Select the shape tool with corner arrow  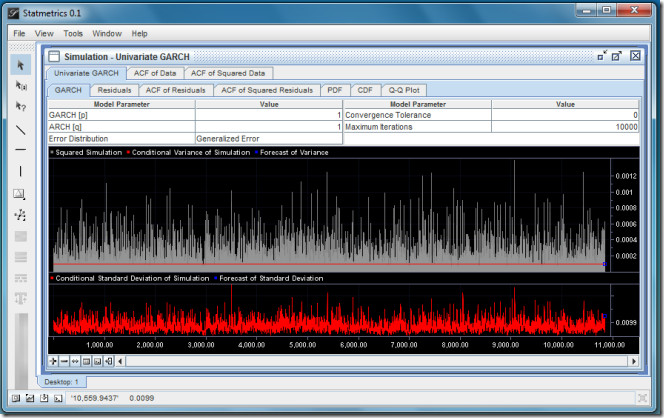click(19, 194)
